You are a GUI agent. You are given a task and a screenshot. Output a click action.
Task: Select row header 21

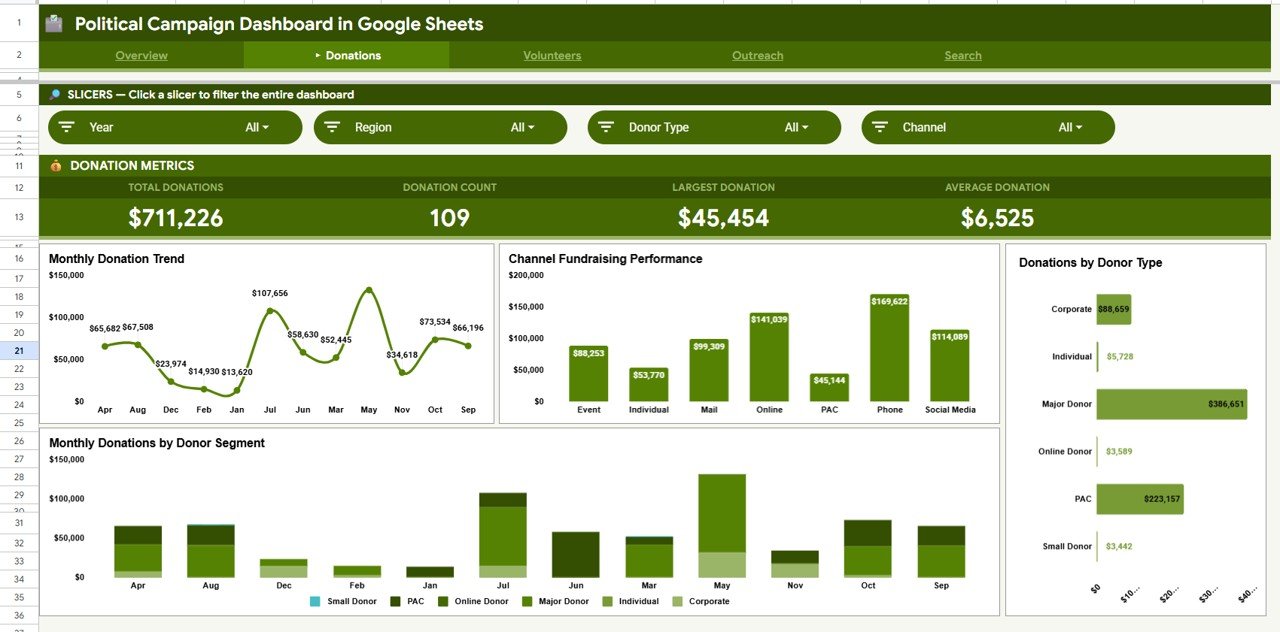click(19, 351)
